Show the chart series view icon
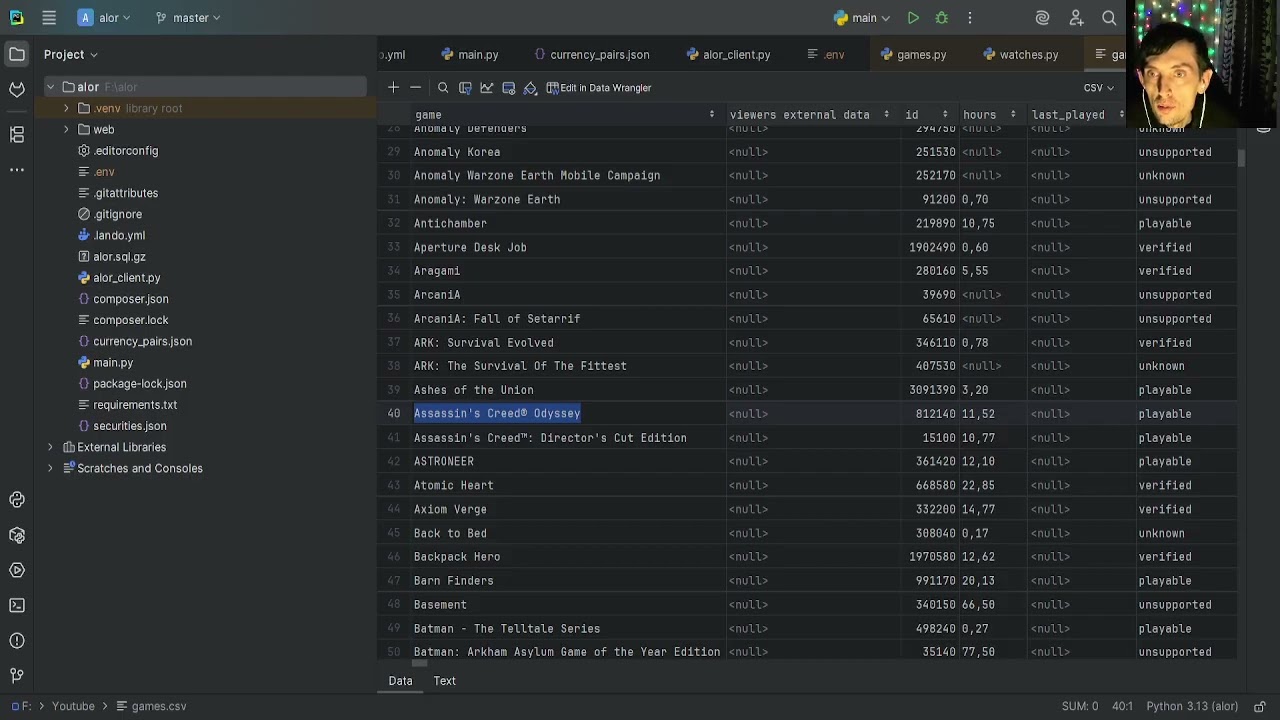1280x720 pixels. click(487, 88)
